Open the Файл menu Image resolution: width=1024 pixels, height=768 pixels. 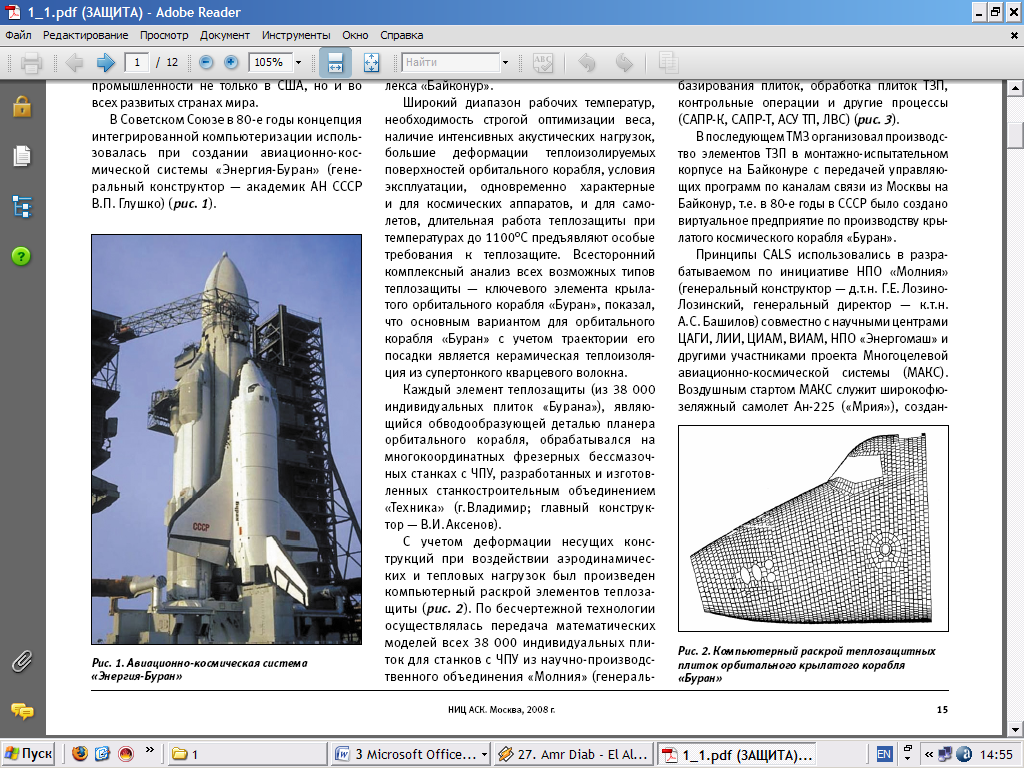(x=18, y=35)
